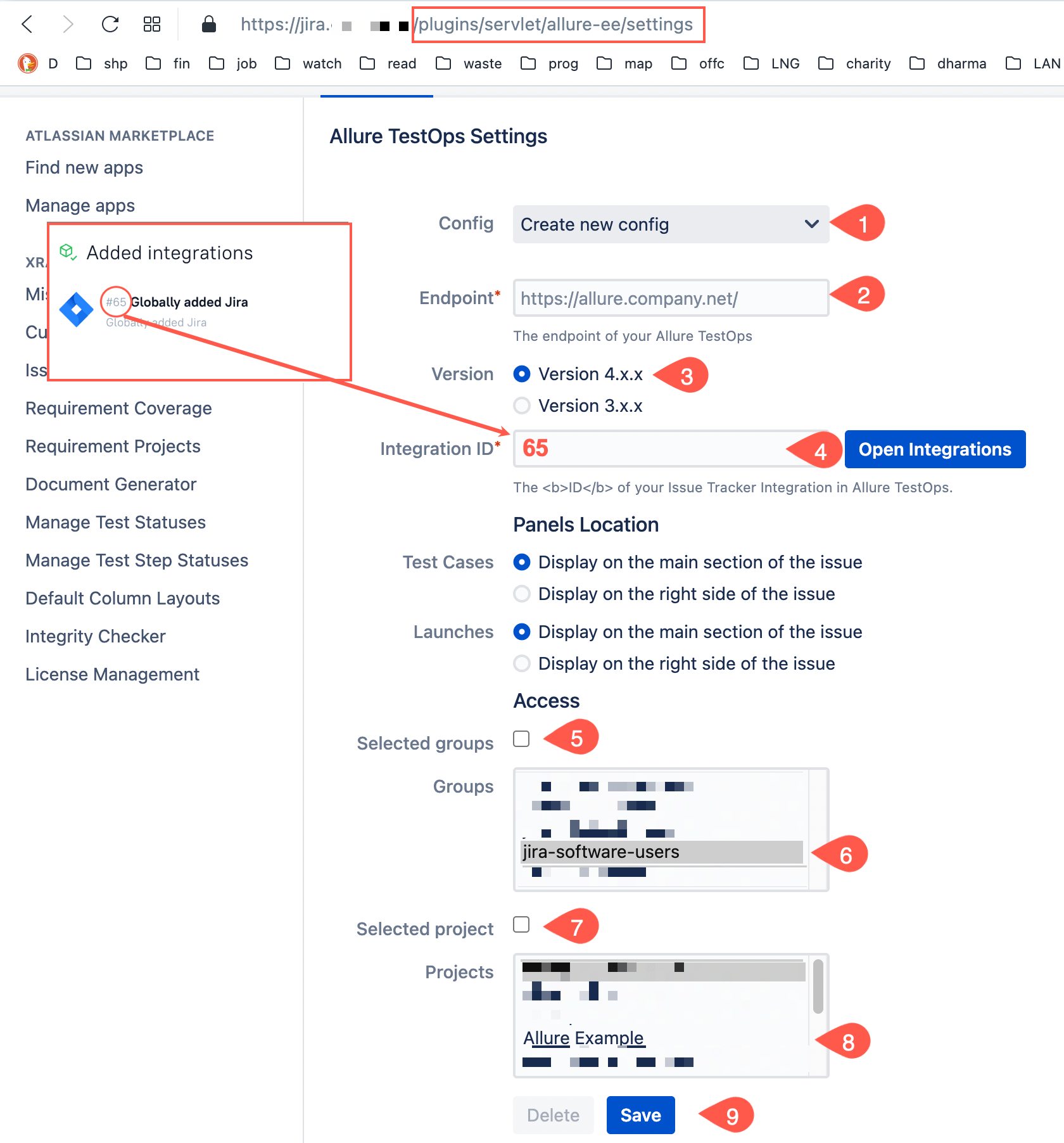Open the dharma bookmarks folder
1064x1143 pixels.
tap(948, 63)
